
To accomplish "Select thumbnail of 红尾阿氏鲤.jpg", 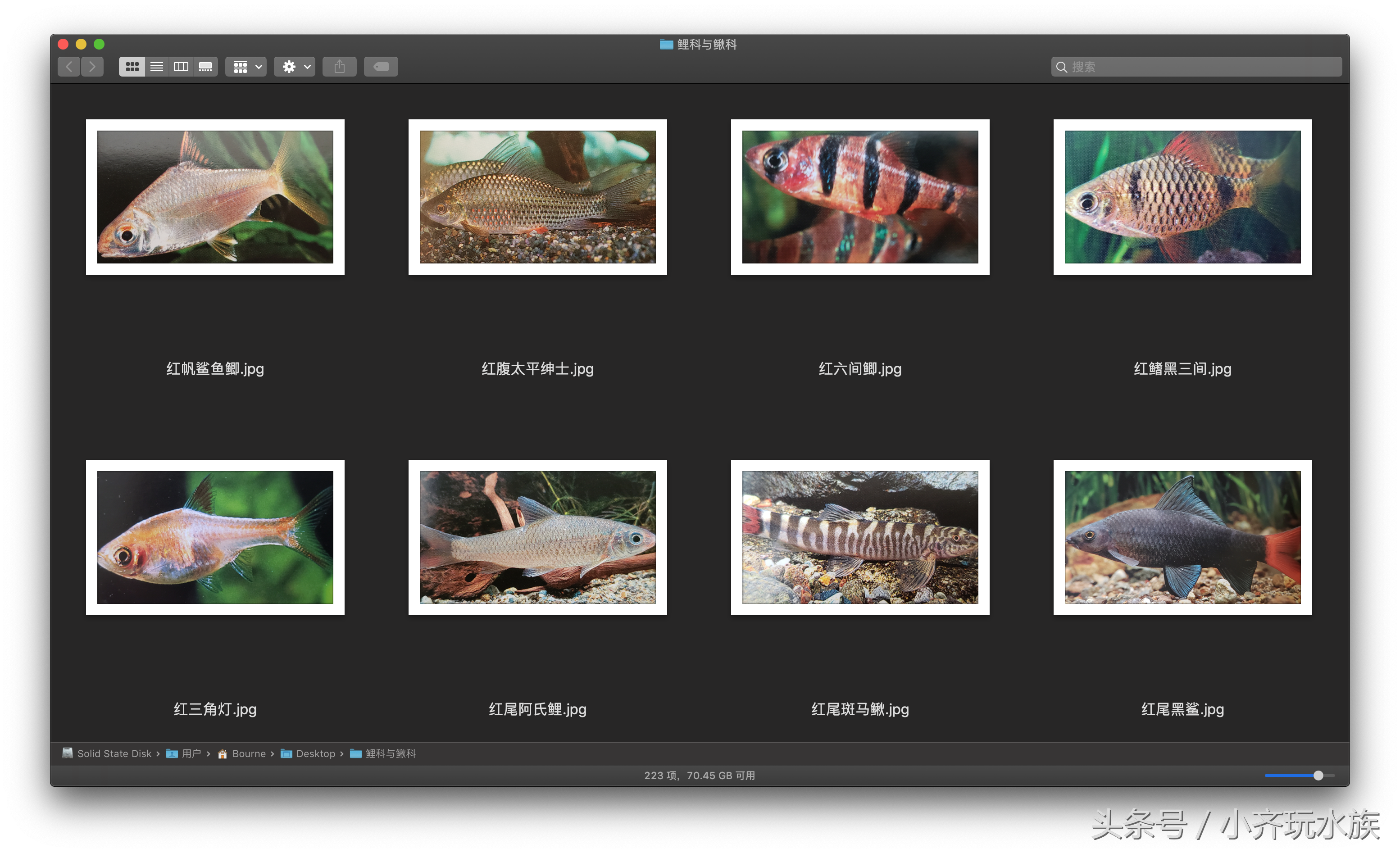I will click(537, 537).
